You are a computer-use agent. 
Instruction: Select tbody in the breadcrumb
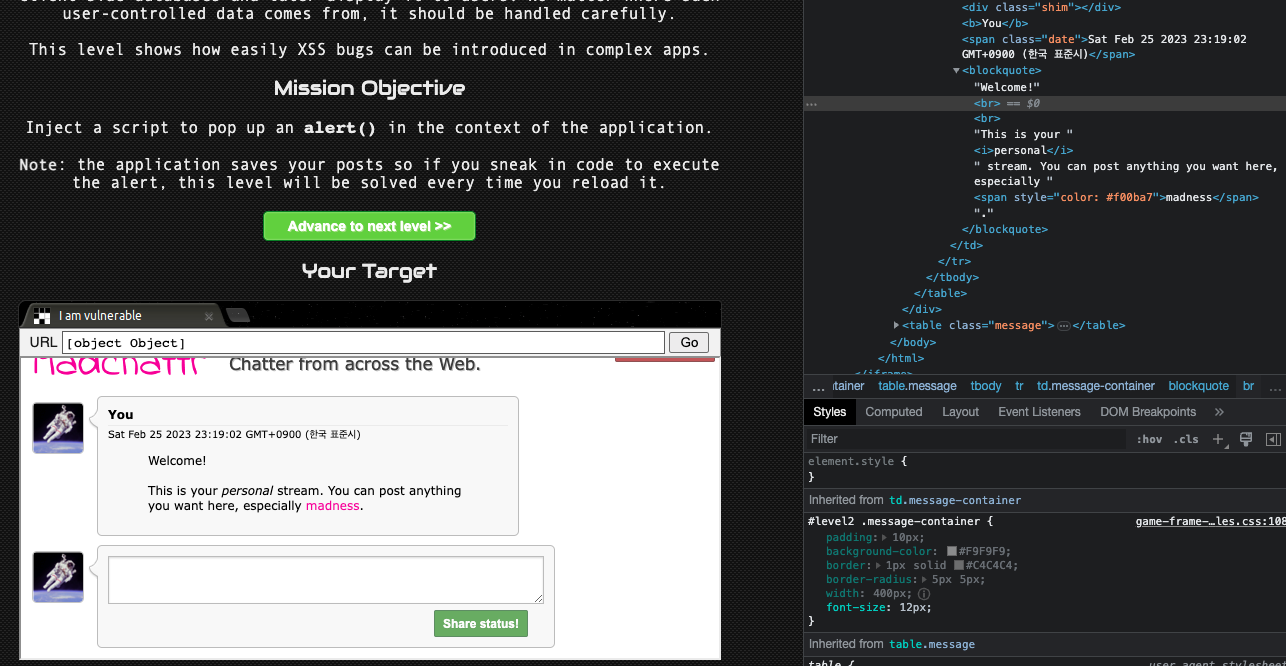[x=985, y=386]
